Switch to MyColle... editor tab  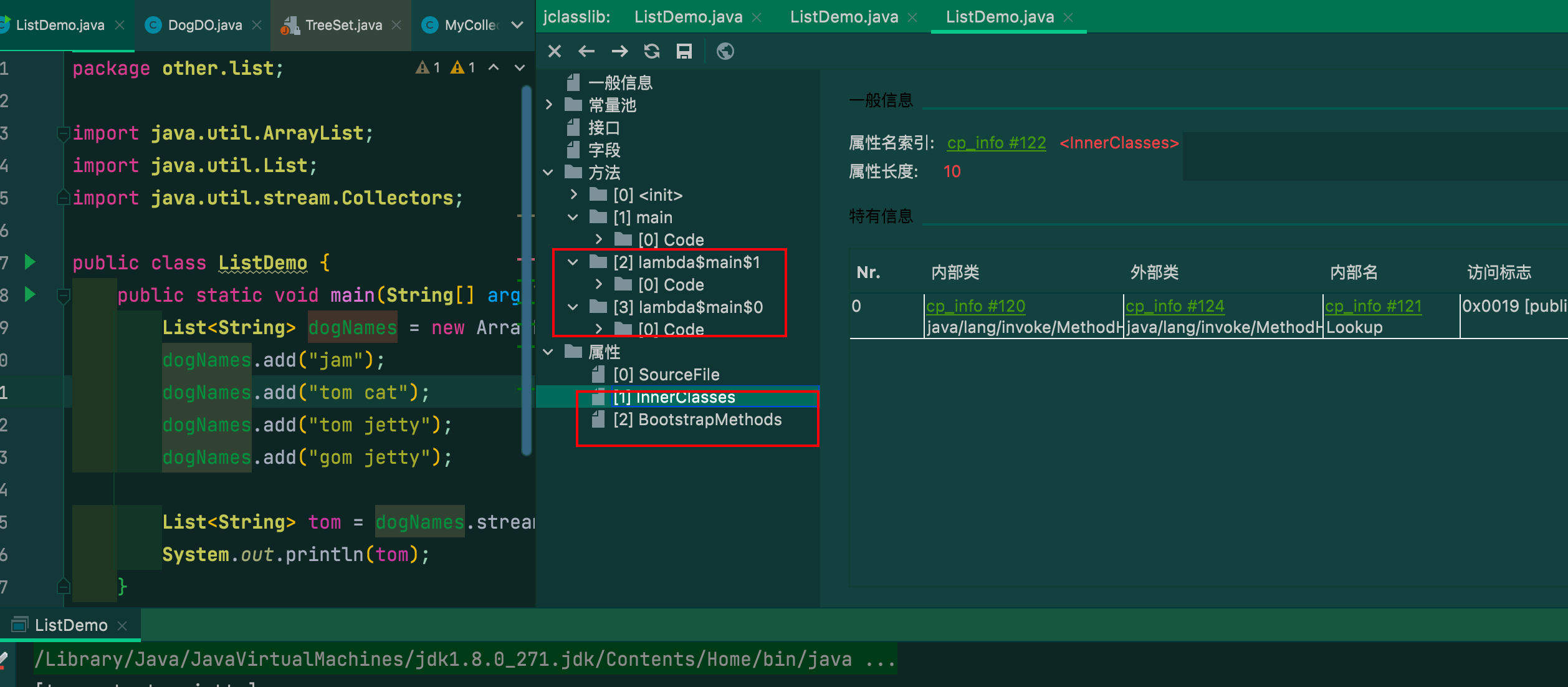click(x=462, y=25)
